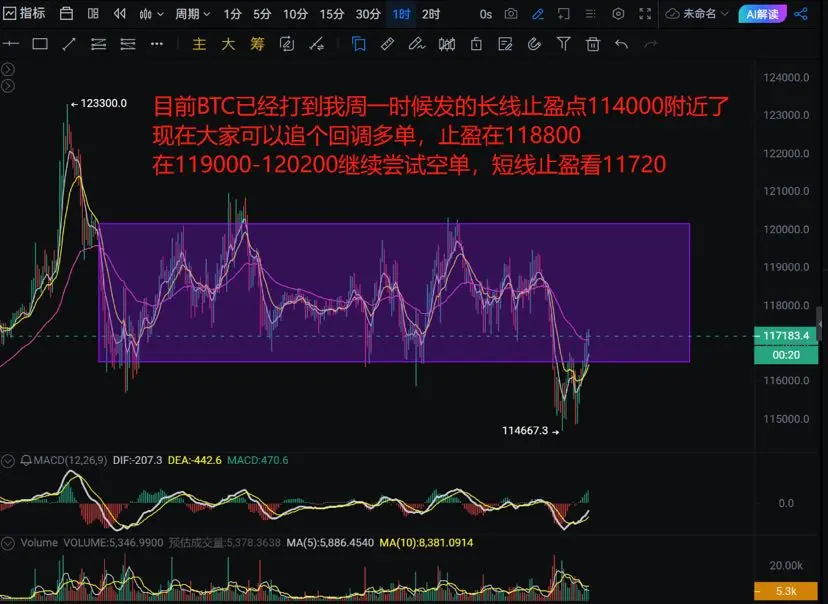828x604 pixels.
Task: Click the 00:20 countdown timer tag
Action: pos(786,355)
